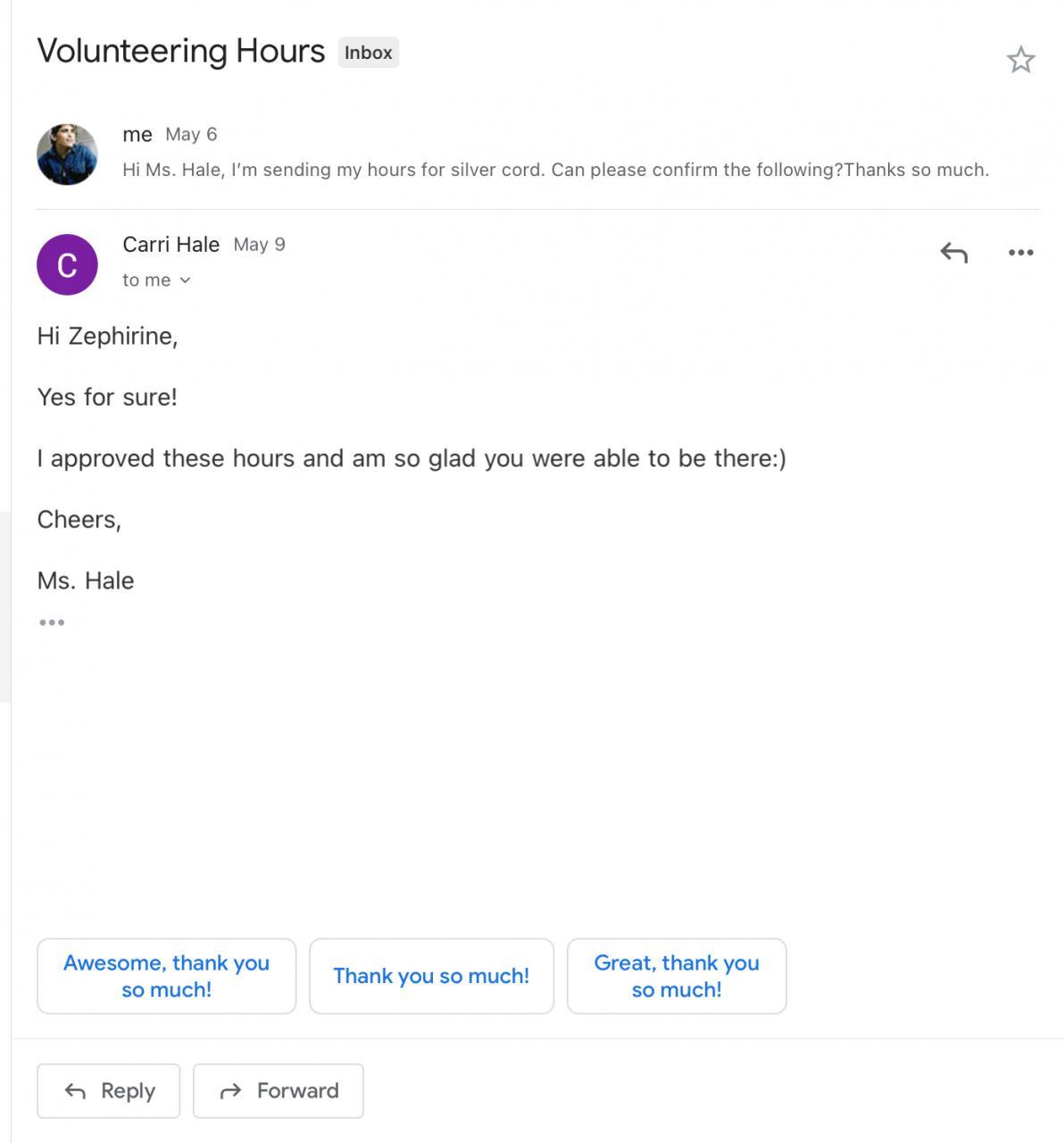The image size is (1064, 1143).
Task: Click the purple Carri Hale avatar
Action: click(67, 264)
